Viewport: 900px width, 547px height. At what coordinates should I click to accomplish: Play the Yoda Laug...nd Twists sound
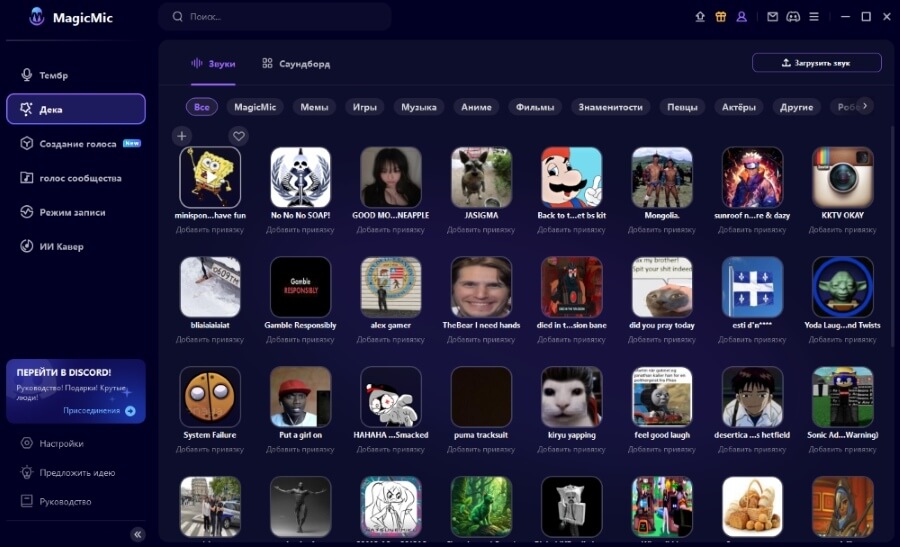coord(843,287)
